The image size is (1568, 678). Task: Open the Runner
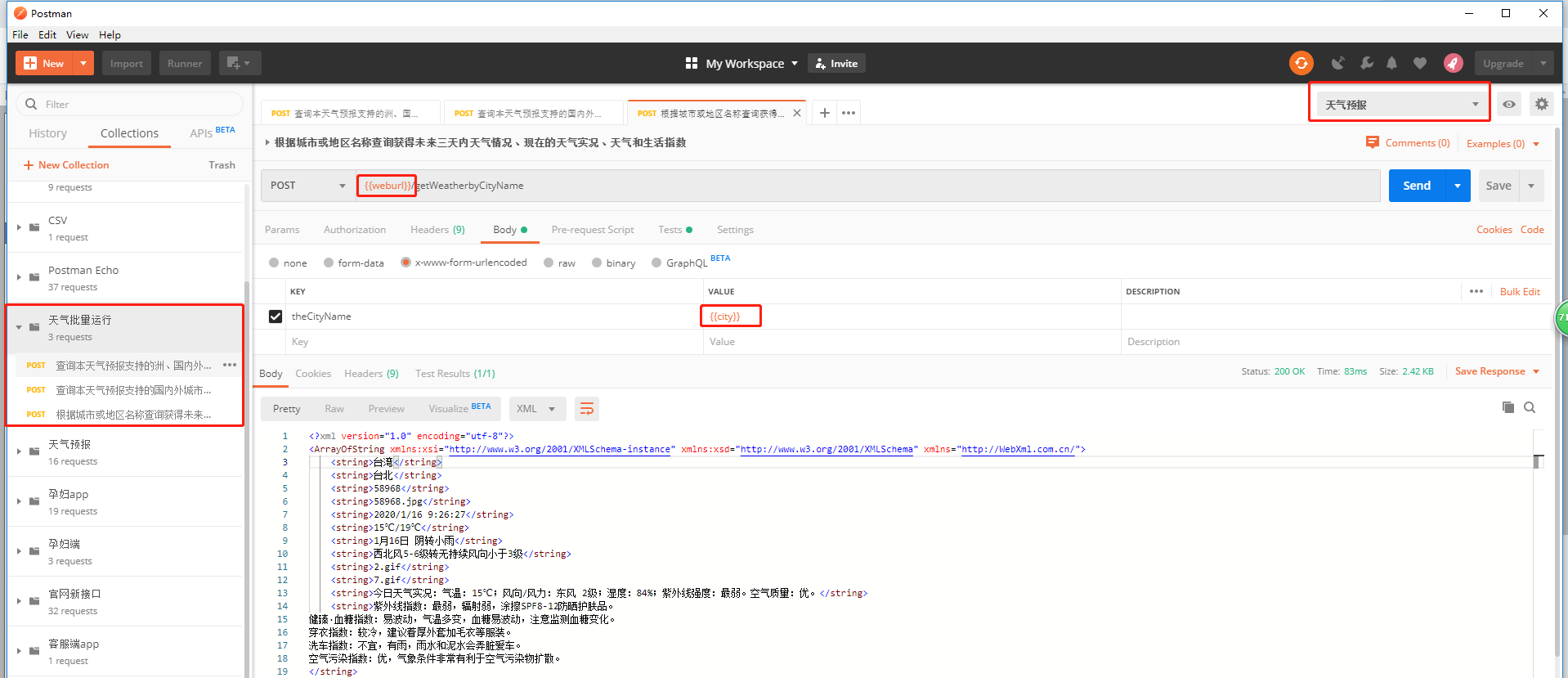(185, 63)
